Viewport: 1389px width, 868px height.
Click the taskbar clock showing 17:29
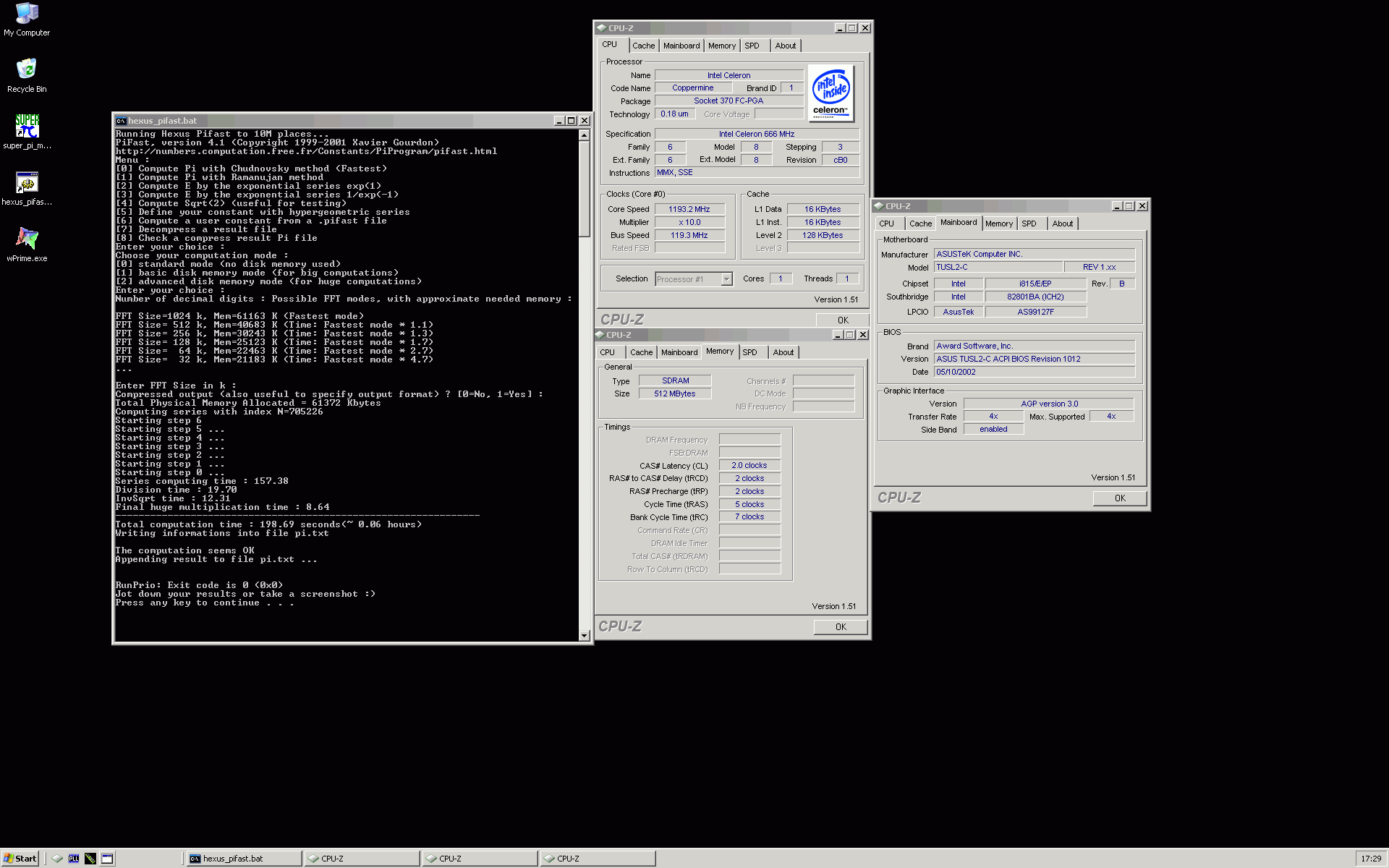click(1371, 859)
